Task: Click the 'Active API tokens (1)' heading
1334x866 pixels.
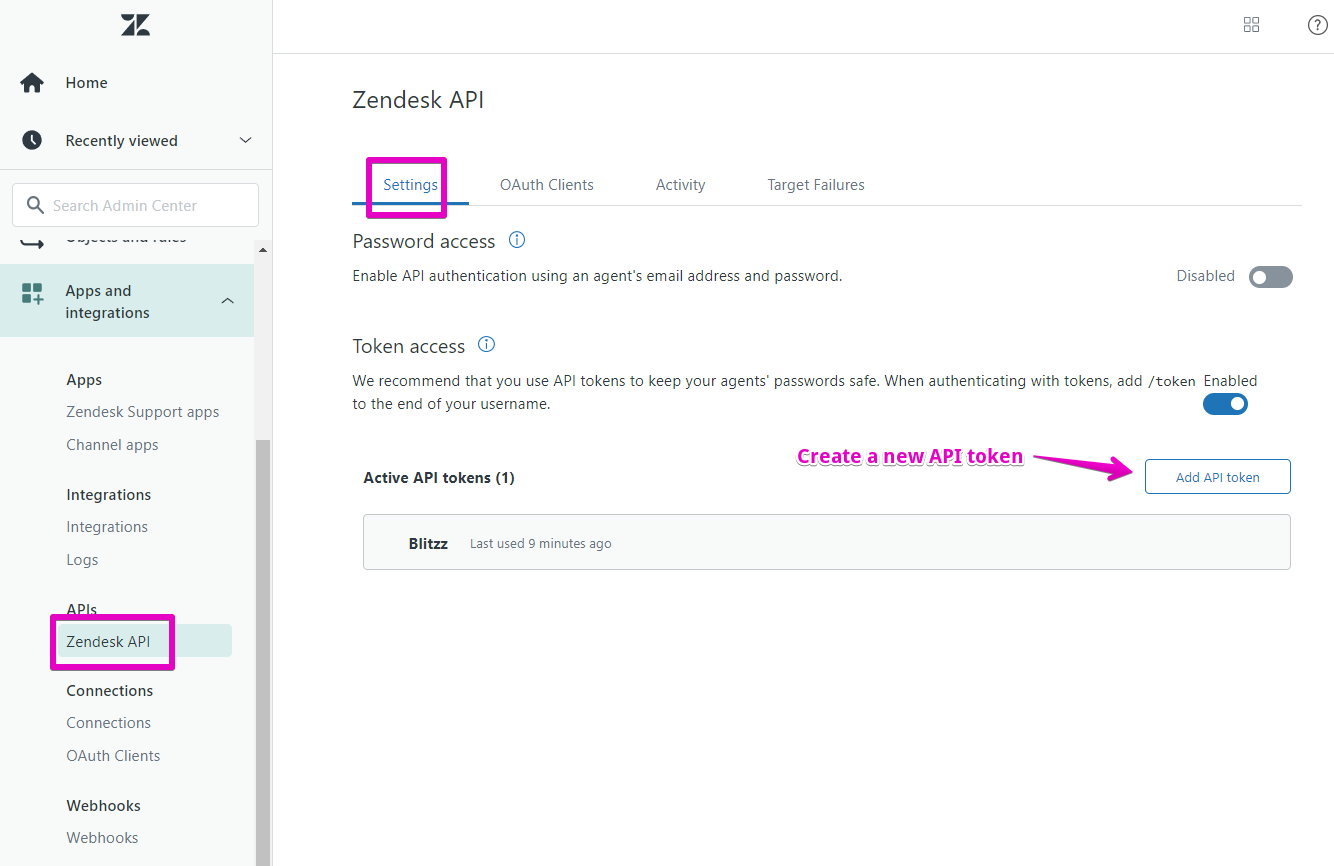Action: coord(439,478)
